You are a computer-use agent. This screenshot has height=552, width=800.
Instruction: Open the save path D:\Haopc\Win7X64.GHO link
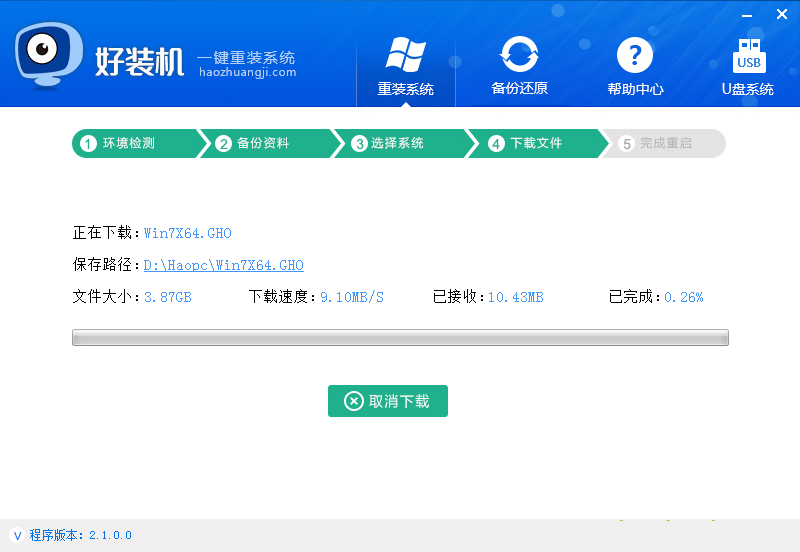pyautogui.click(x=223, y=265)
